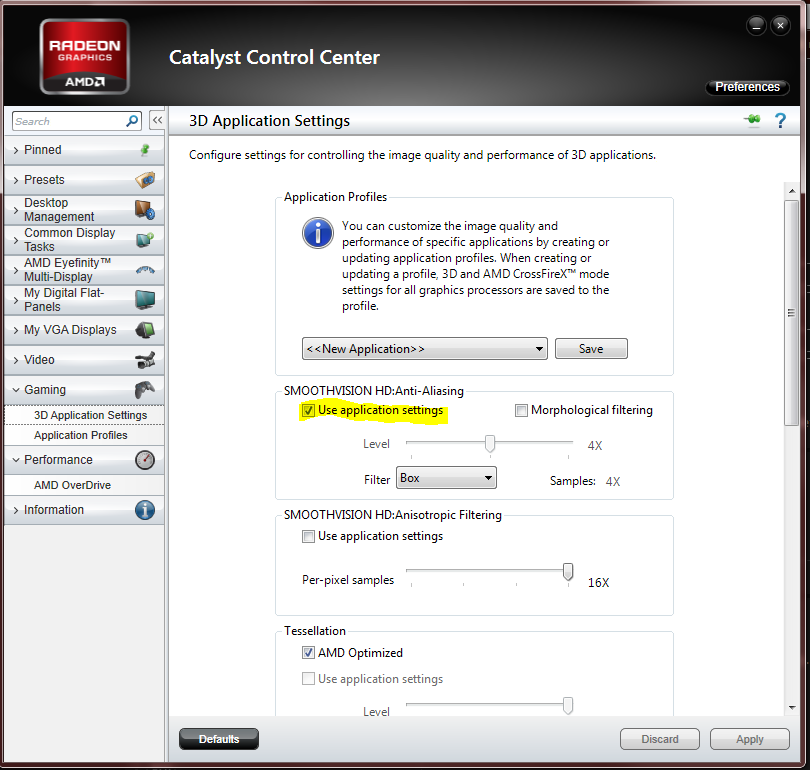Click the blue info icon in Application Profiles
810x770 pixels.
(x=318, y=233)
